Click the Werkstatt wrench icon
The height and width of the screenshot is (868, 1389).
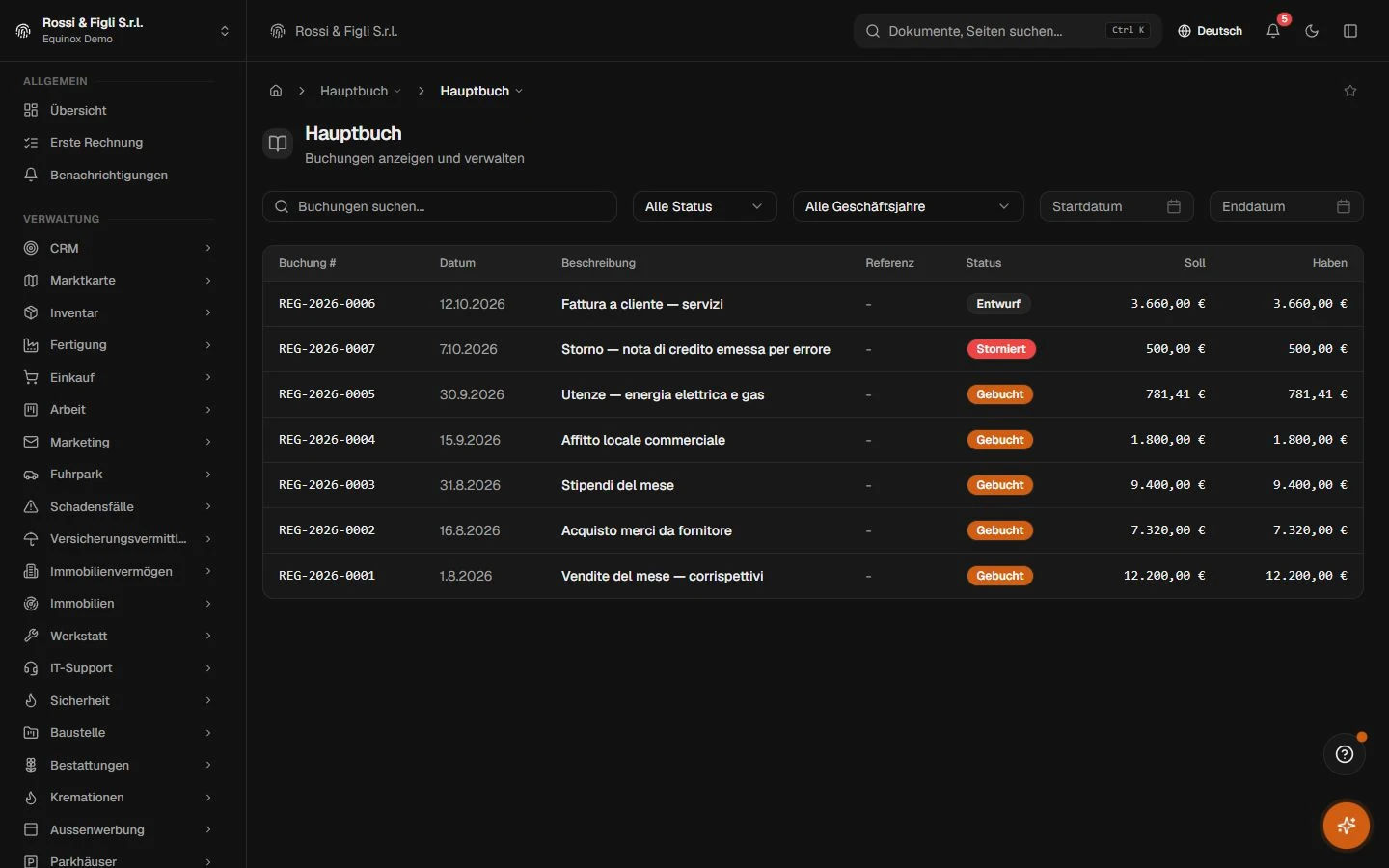[x=31, y=636]
